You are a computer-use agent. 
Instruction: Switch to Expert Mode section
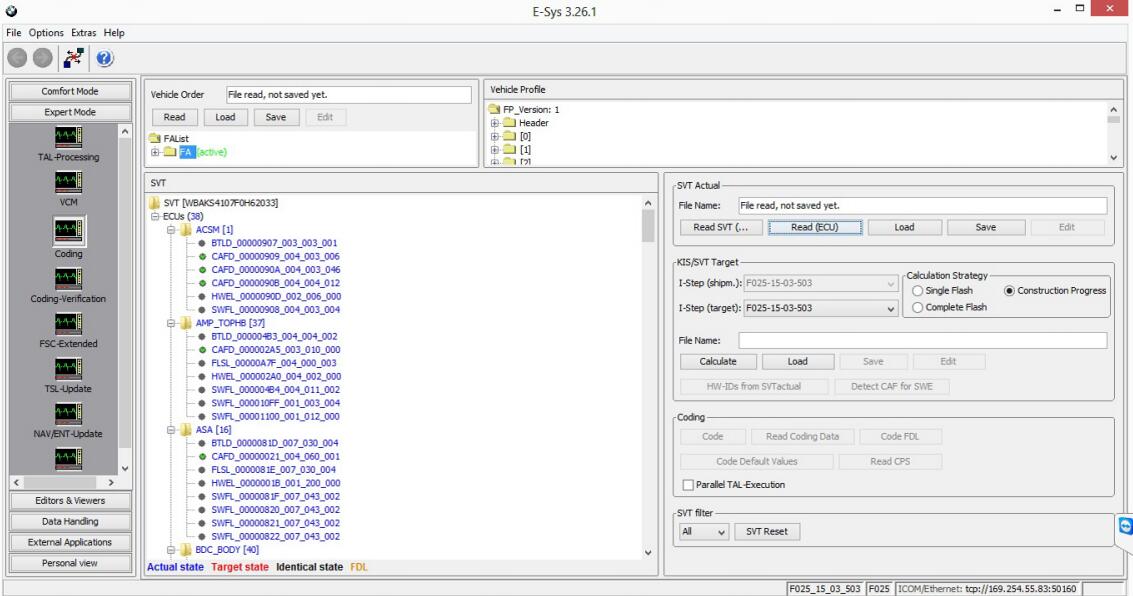[x=70, y=112]
